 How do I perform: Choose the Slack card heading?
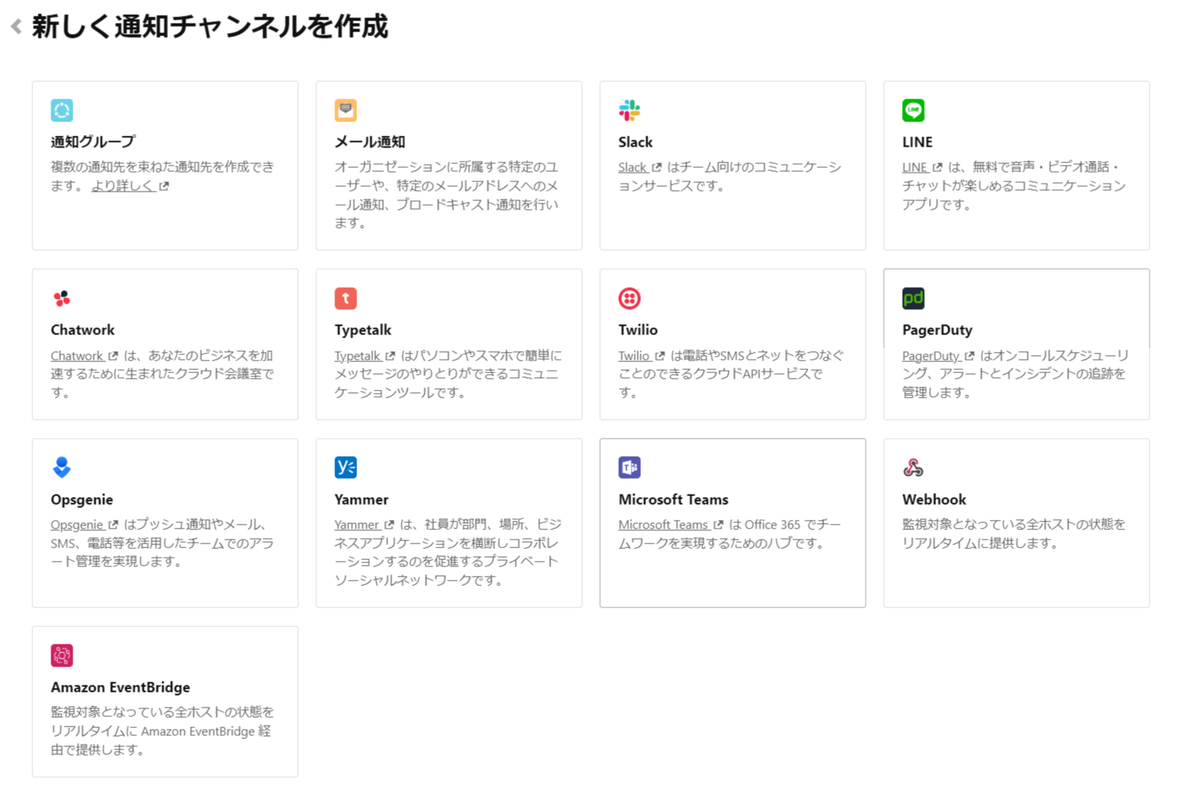click(635, 142)
